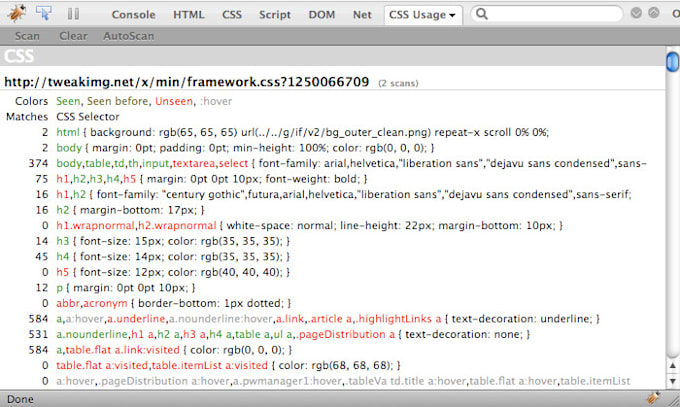Open the Script tab

point(274,15)
